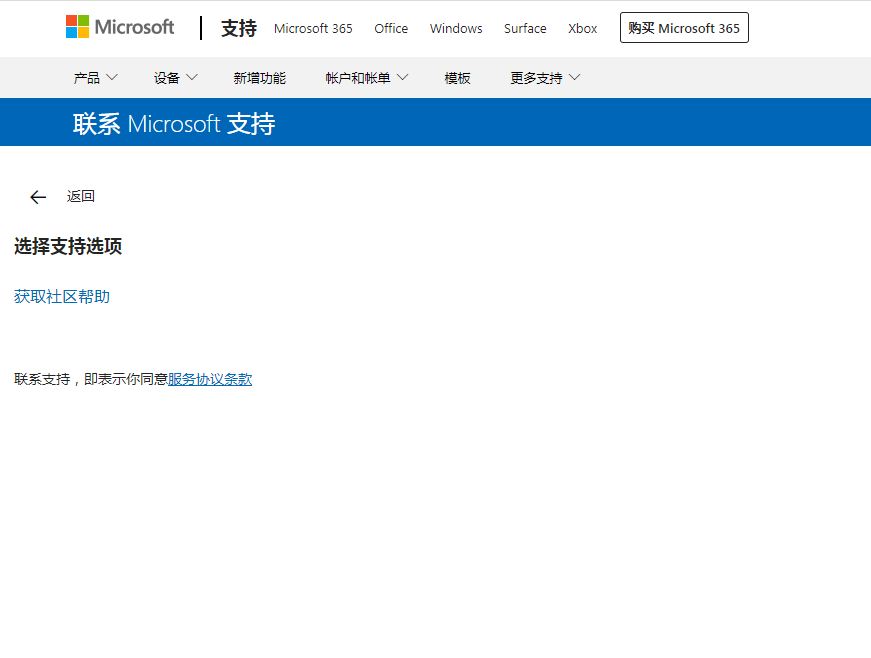Go to the Office link
Screen dimensions: 871x658
tap(391, 28)
